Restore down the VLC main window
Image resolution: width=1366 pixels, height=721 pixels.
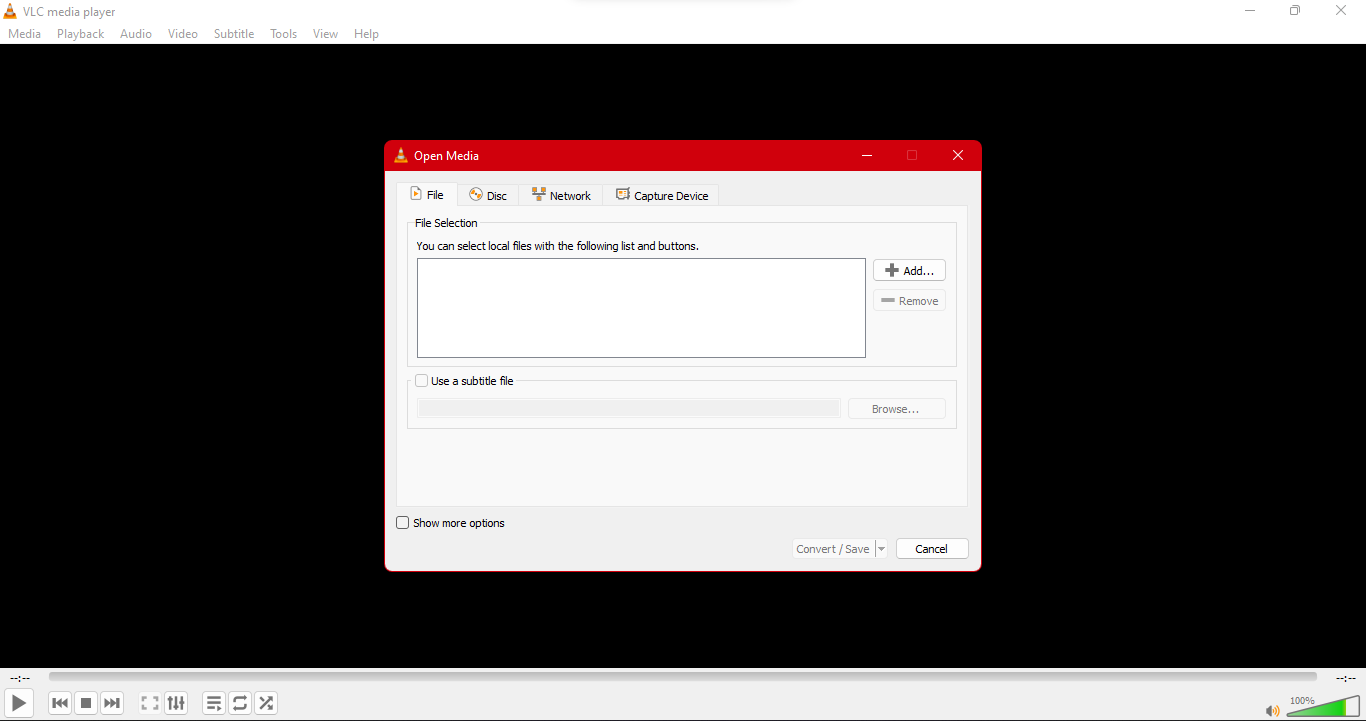click(x=1295, y=11)
